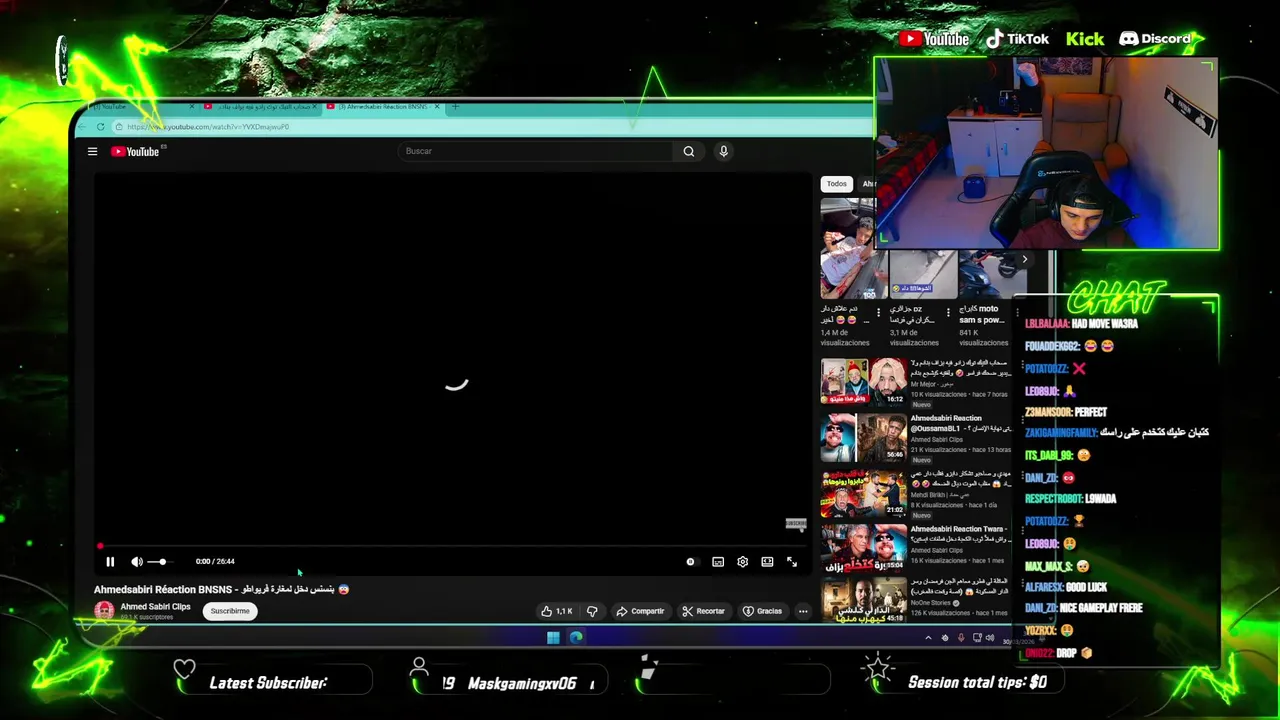Click the 0:00 / 26:44 time display
Image resolution: width=1280 pixels, height=720 pixels.
tap(215, 562)
